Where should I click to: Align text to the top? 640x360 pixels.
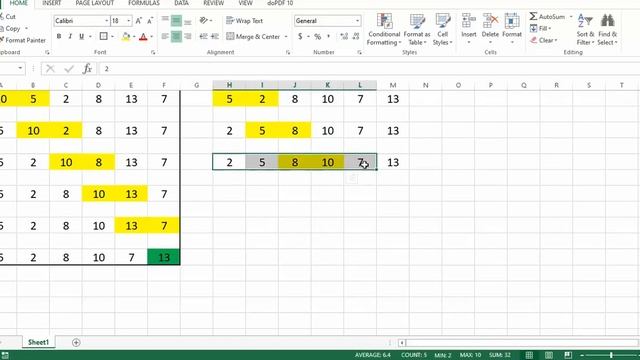click(x=165, y=20)
